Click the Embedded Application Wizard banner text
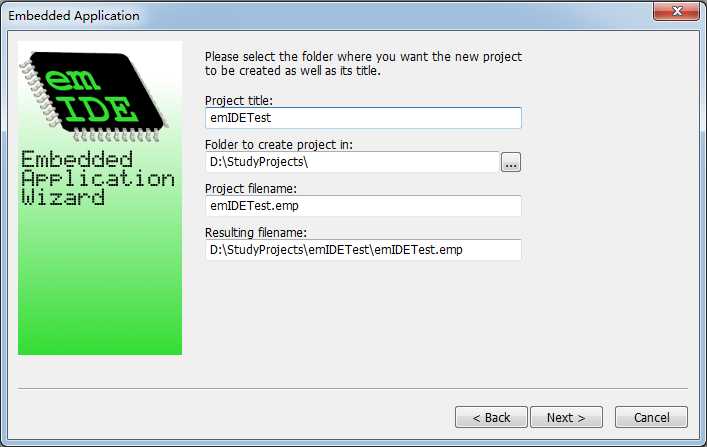Screen dimensions: 707x447 click(x=97, y=178)
